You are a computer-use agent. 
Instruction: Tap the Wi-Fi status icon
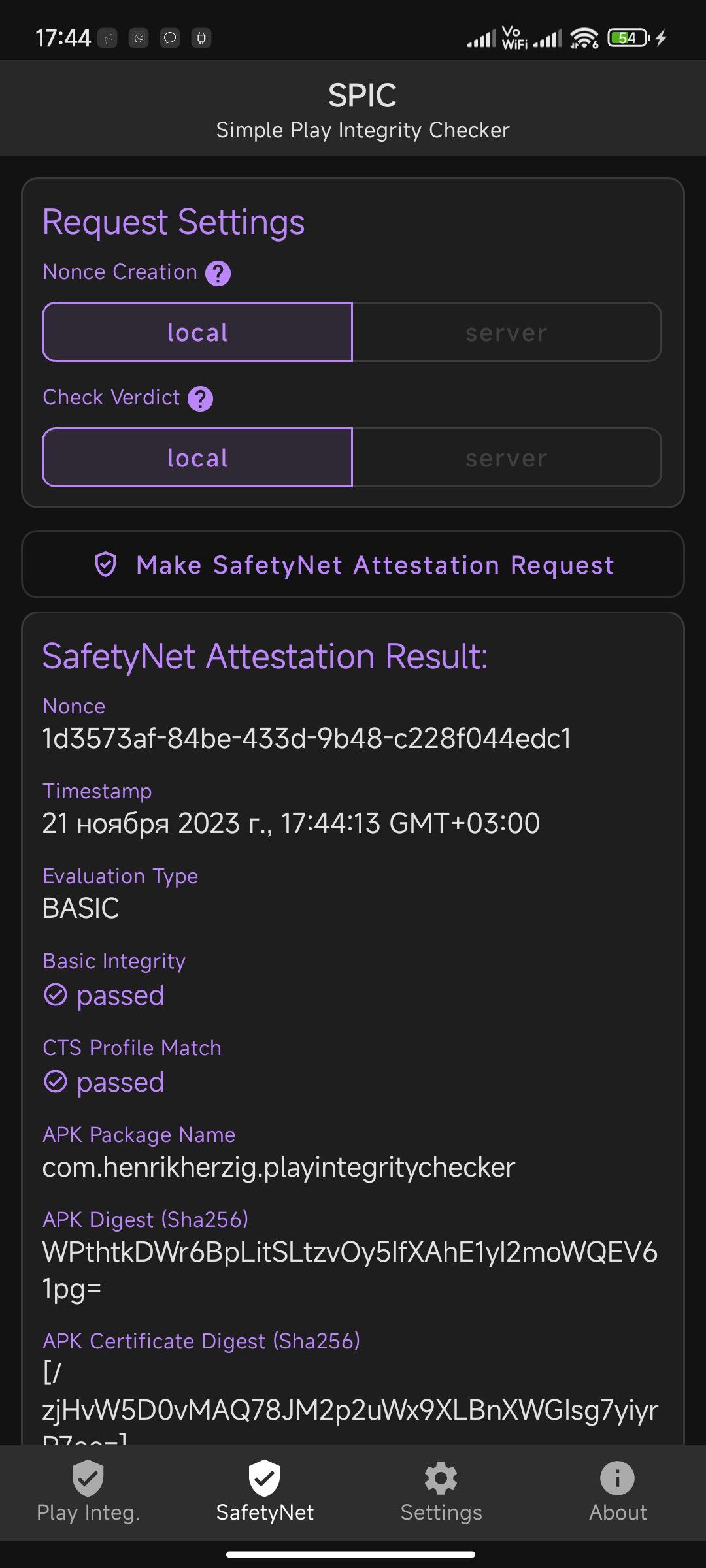pyautogui.click(x=584, y=38)
